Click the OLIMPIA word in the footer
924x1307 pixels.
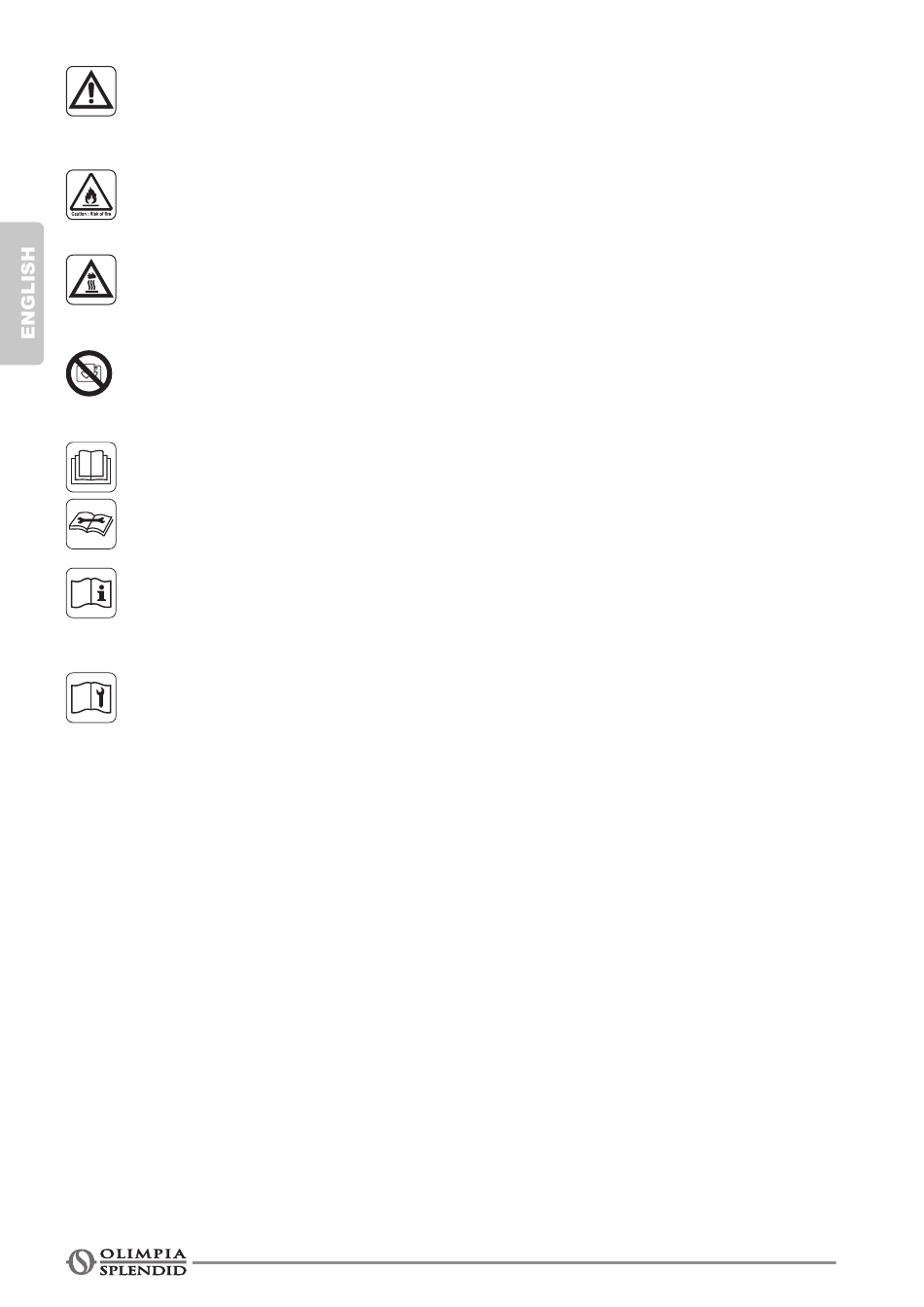pyautogui.click(x=143, y=1254)
